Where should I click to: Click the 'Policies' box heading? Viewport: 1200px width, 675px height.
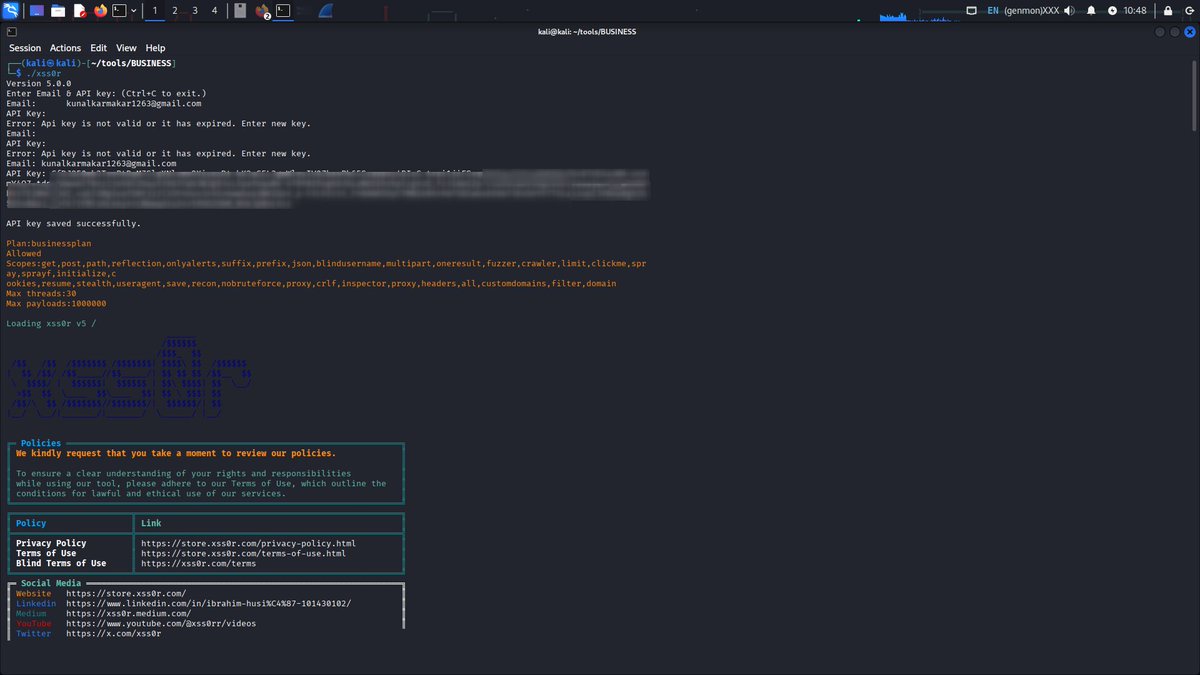coord(41,443)
